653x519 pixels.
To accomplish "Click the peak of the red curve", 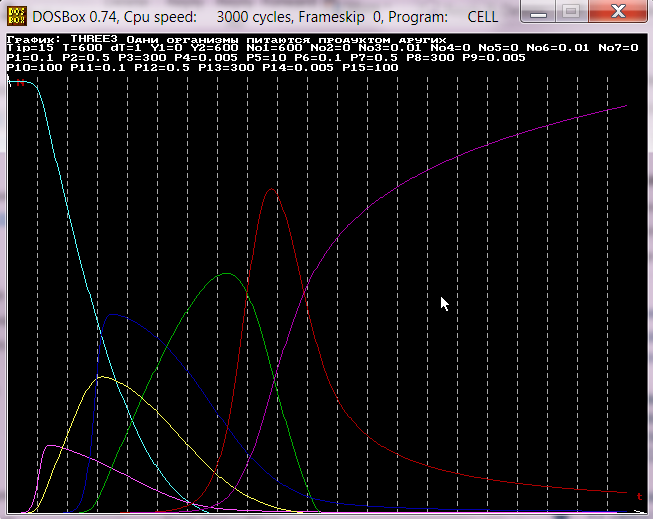I will (272, 189).
